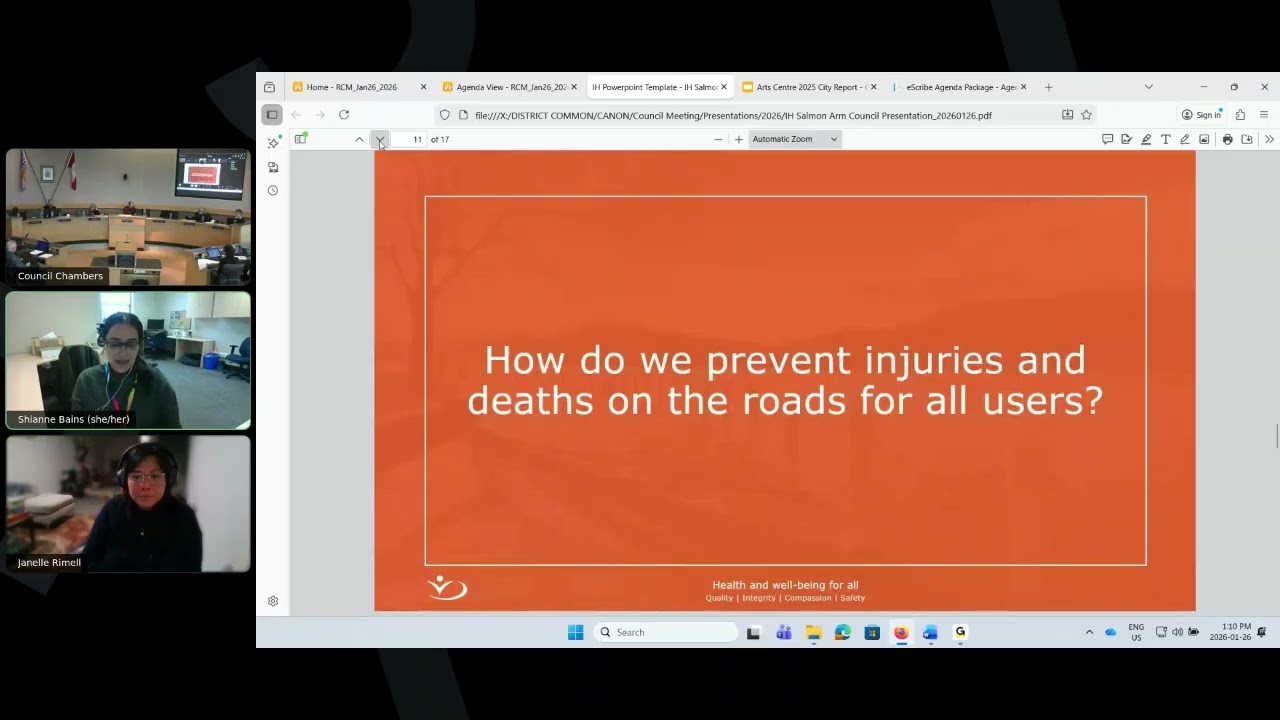Open synced tabs in Firefox sidebar
Image resolution: width=1280 pixels, height=720 pixels.
[x=273, y=167]
